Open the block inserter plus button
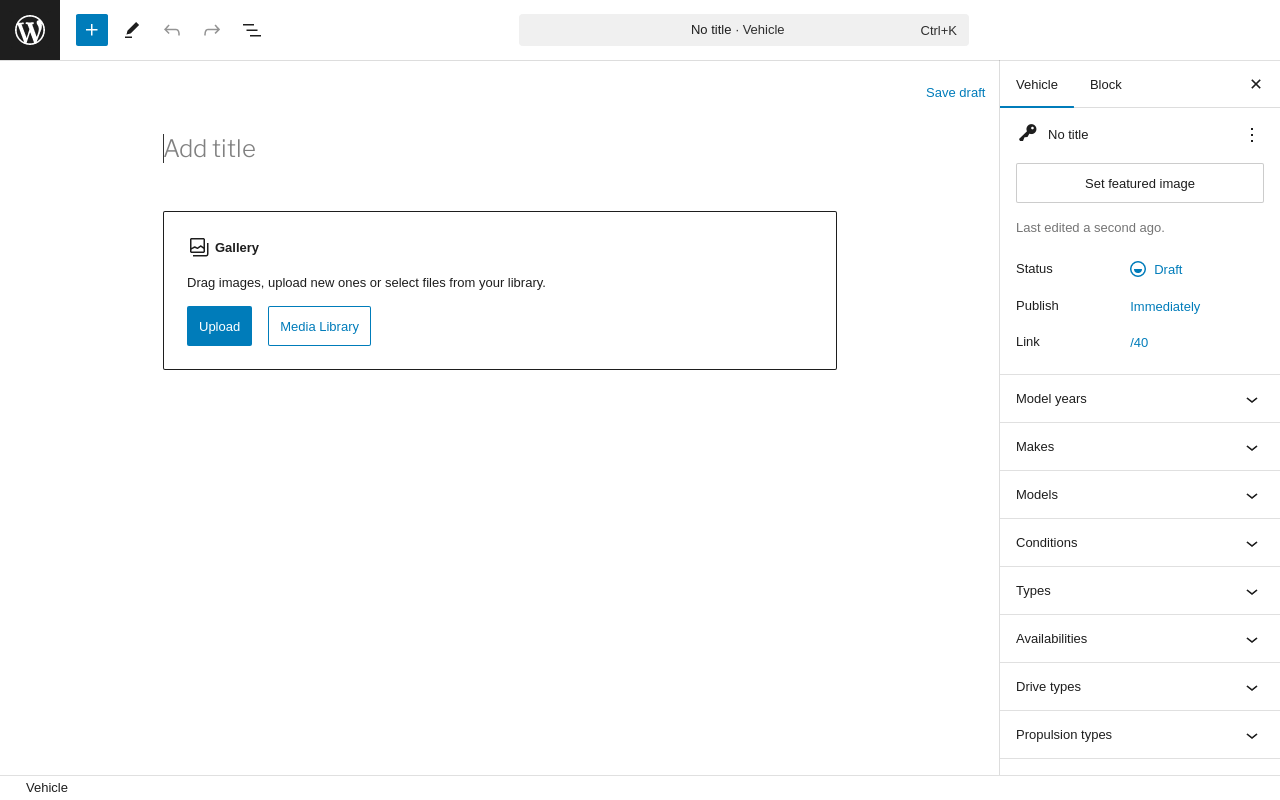This screenshot has width=1280, height=800. 92,30
